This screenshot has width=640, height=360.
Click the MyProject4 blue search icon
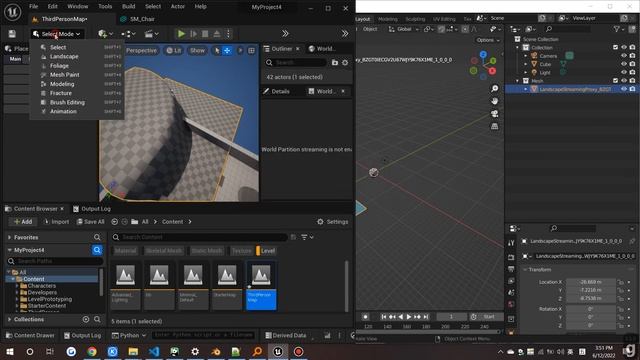[x=97, y=250]
